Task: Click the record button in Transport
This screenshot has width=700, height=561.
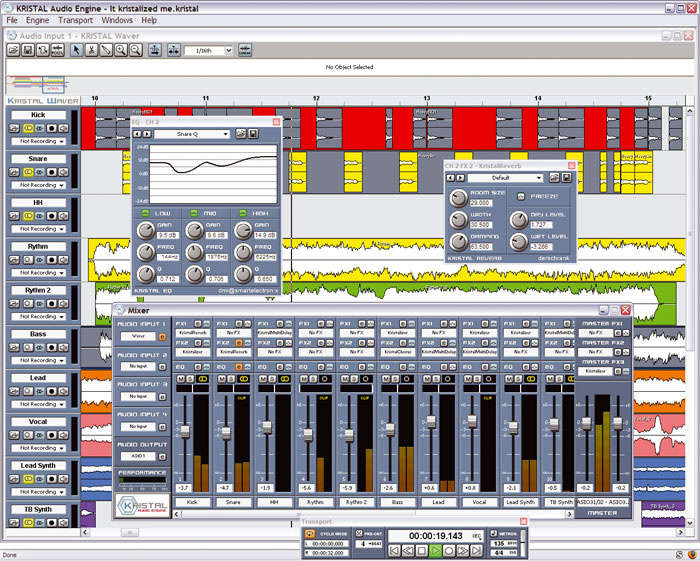Action: 449,550
